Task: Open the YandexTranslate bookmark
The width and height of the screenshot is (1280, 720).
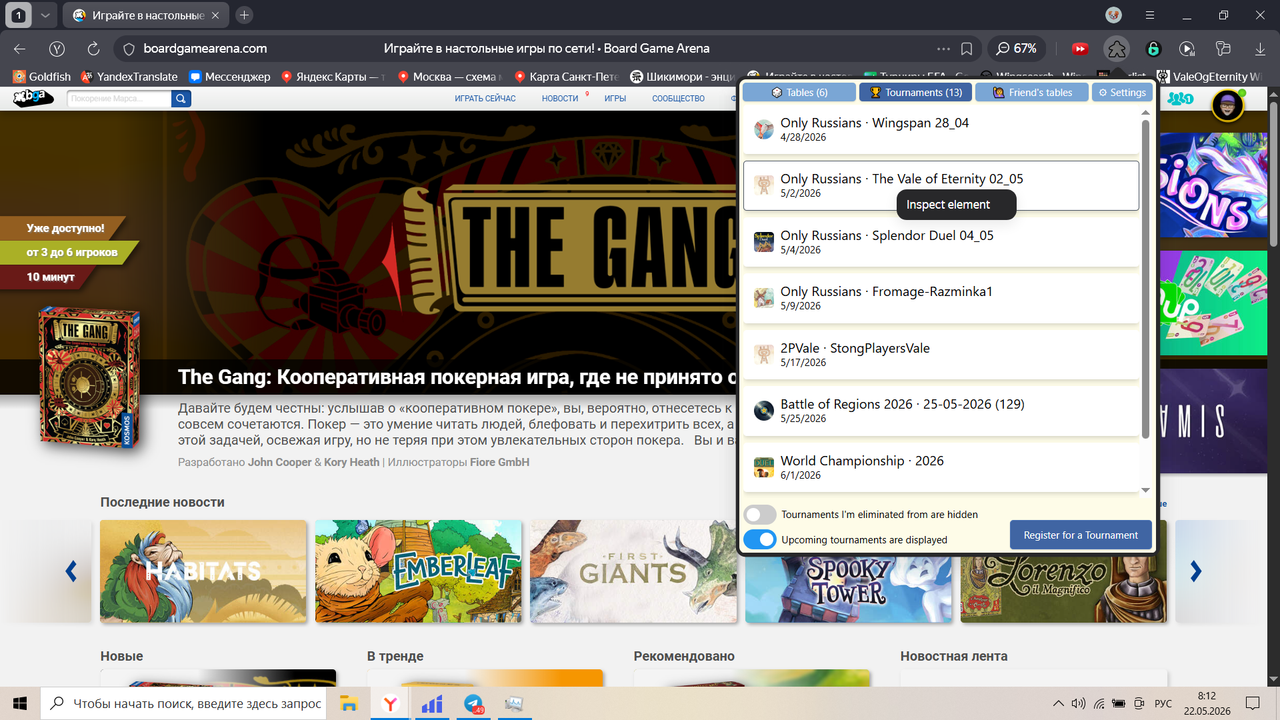Action: [x=128, y=76]
